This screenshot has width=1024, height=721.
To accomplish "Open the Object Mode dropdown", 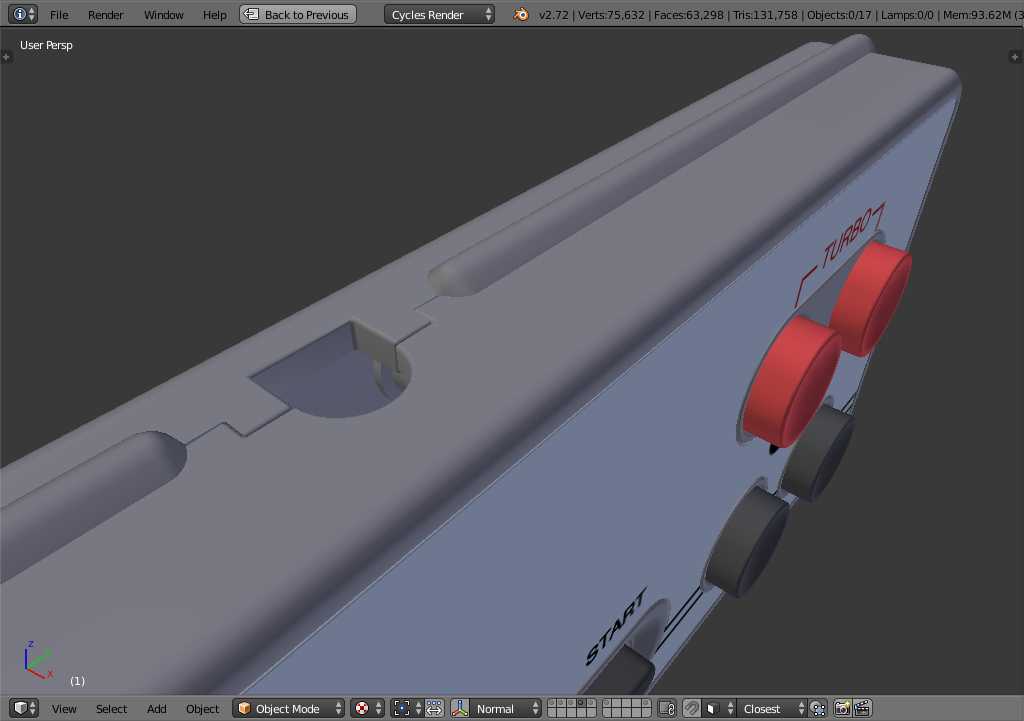I will [289, 708].
